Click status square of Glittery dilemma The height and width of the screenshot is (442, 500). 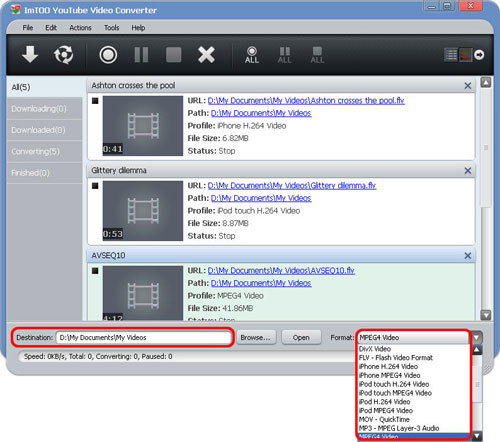click(x=95, y=186)
